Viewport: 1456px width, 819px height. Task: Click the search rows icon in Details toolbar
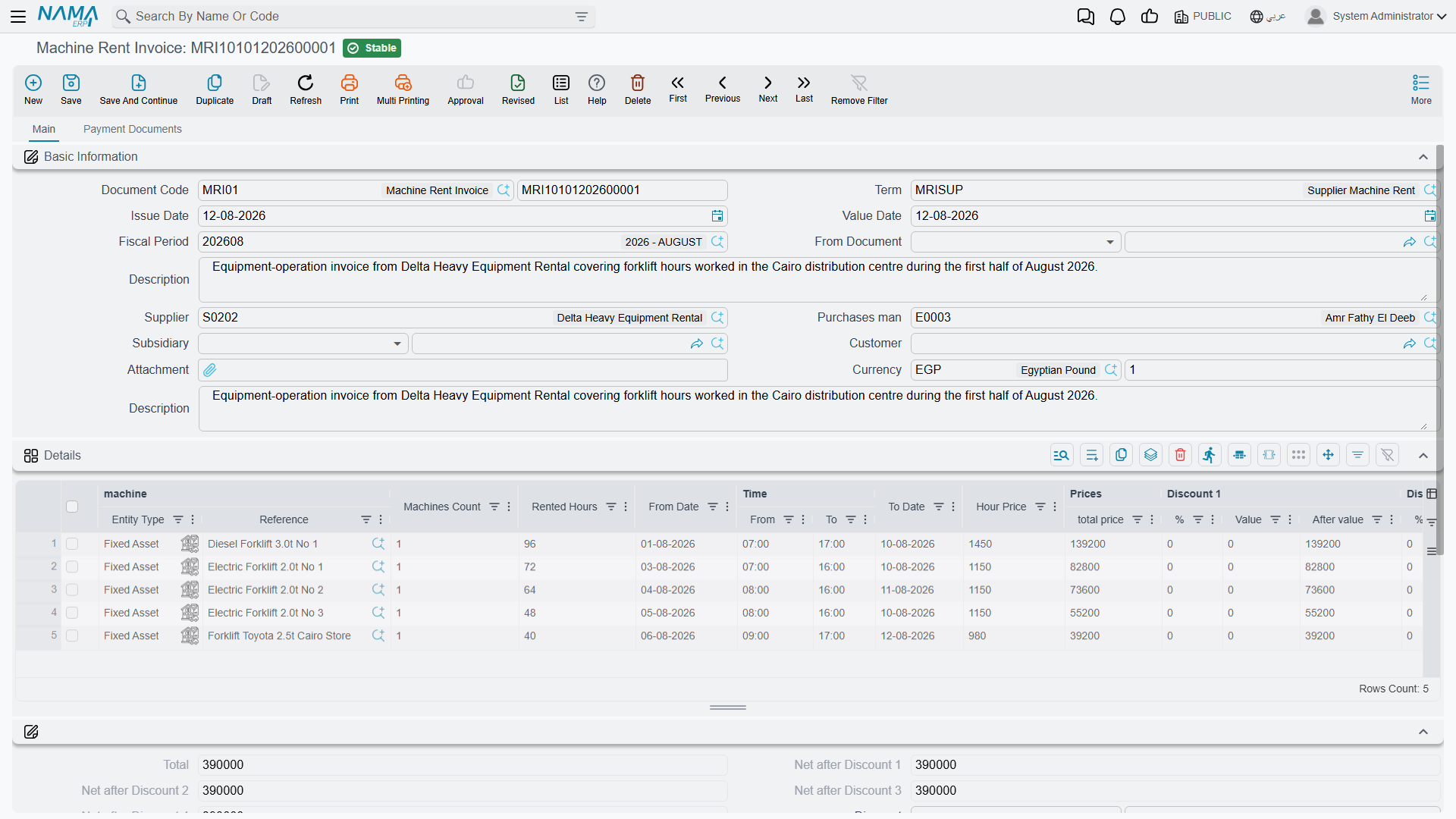point(1062,455)
